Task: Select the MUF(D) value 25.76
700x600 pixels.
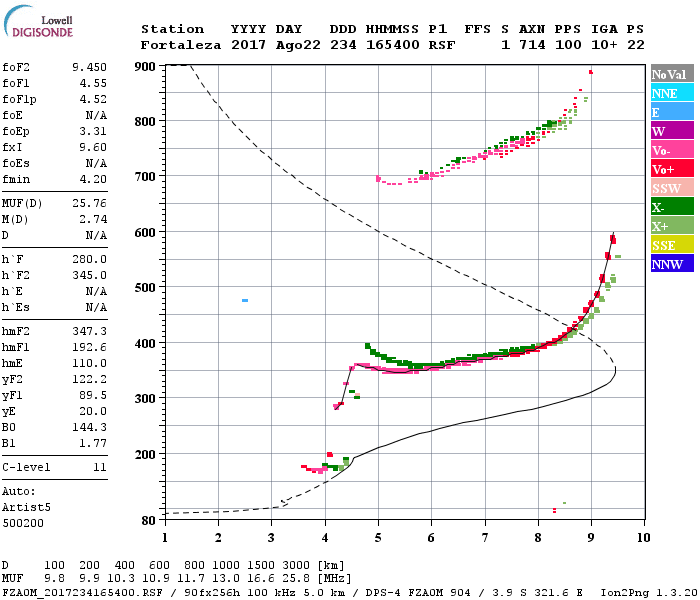Action: click(x=89, y=203)
